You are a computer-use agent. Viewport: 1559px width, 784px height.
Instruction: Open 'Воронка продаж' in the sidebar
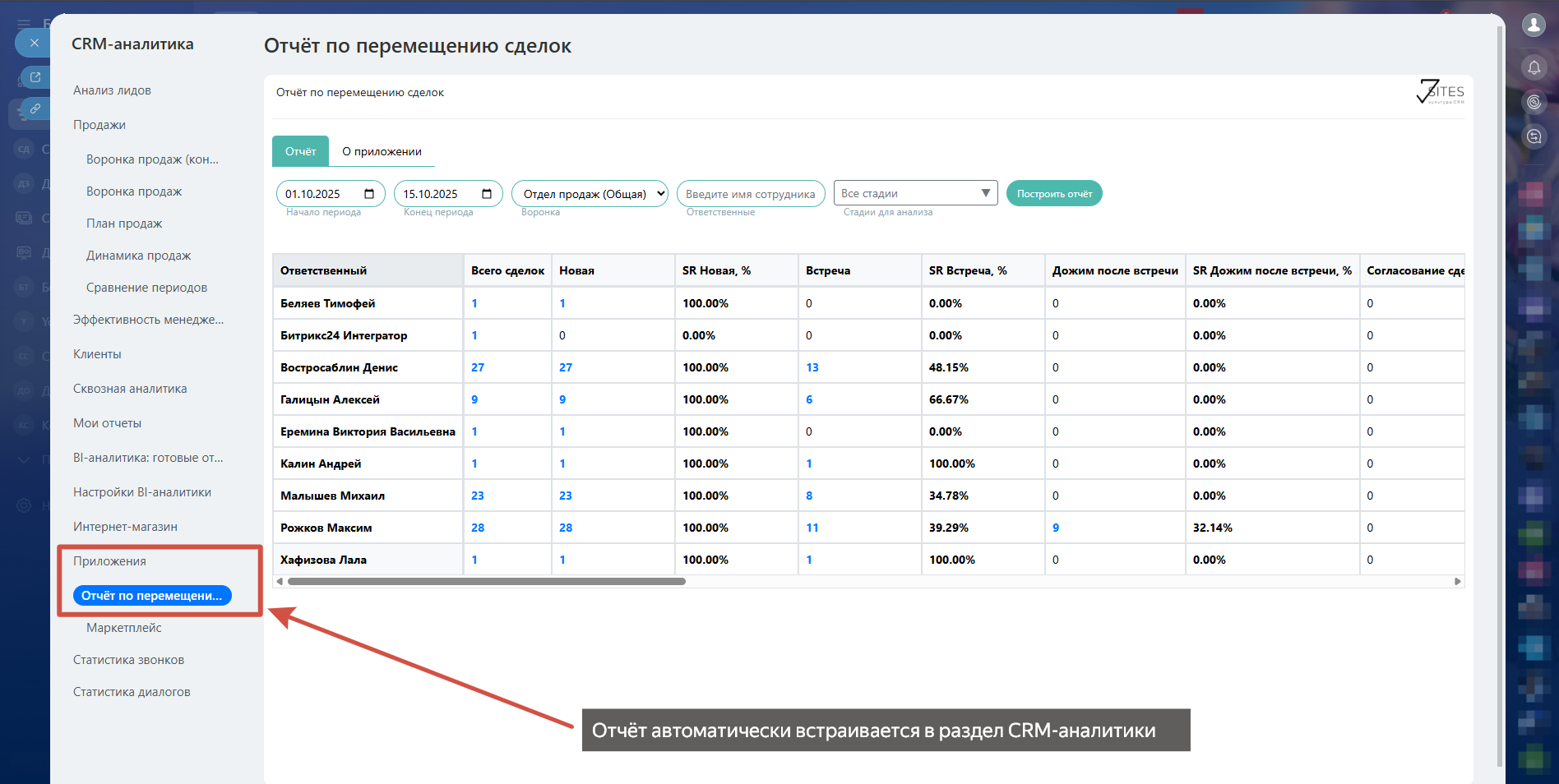coord(134,191)
